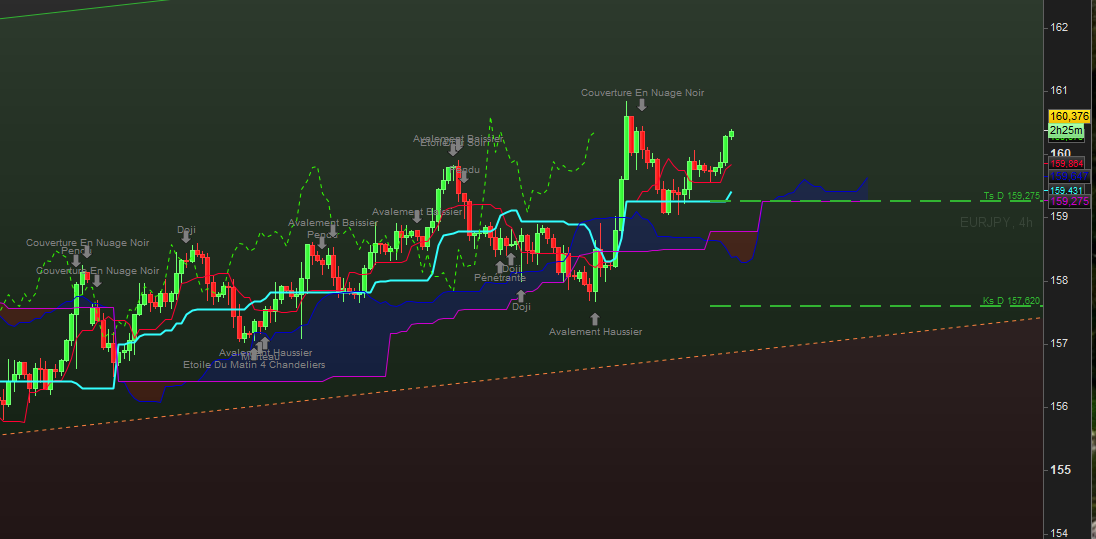Viewport: 1096px width, 539px height.
Task: Click the yellow 160,376 current price tag
Action: tap(1069, 115)
